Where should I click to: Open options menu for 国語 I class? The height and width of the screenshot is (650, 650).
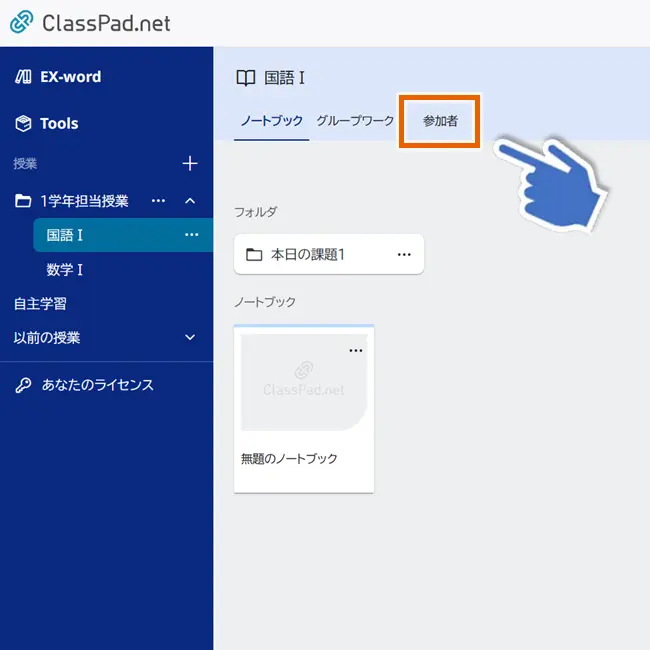(x=192, y=235)
